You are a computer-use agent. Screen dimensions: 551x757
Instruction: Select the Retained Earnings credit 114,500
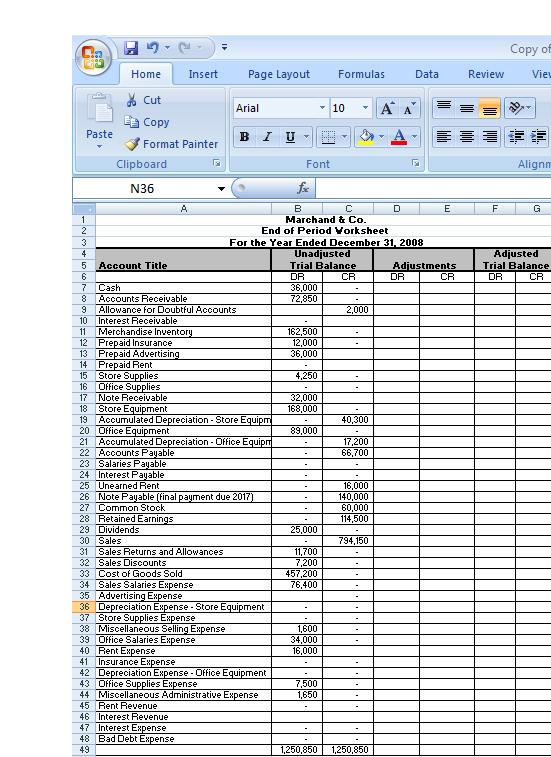[348, 519]
